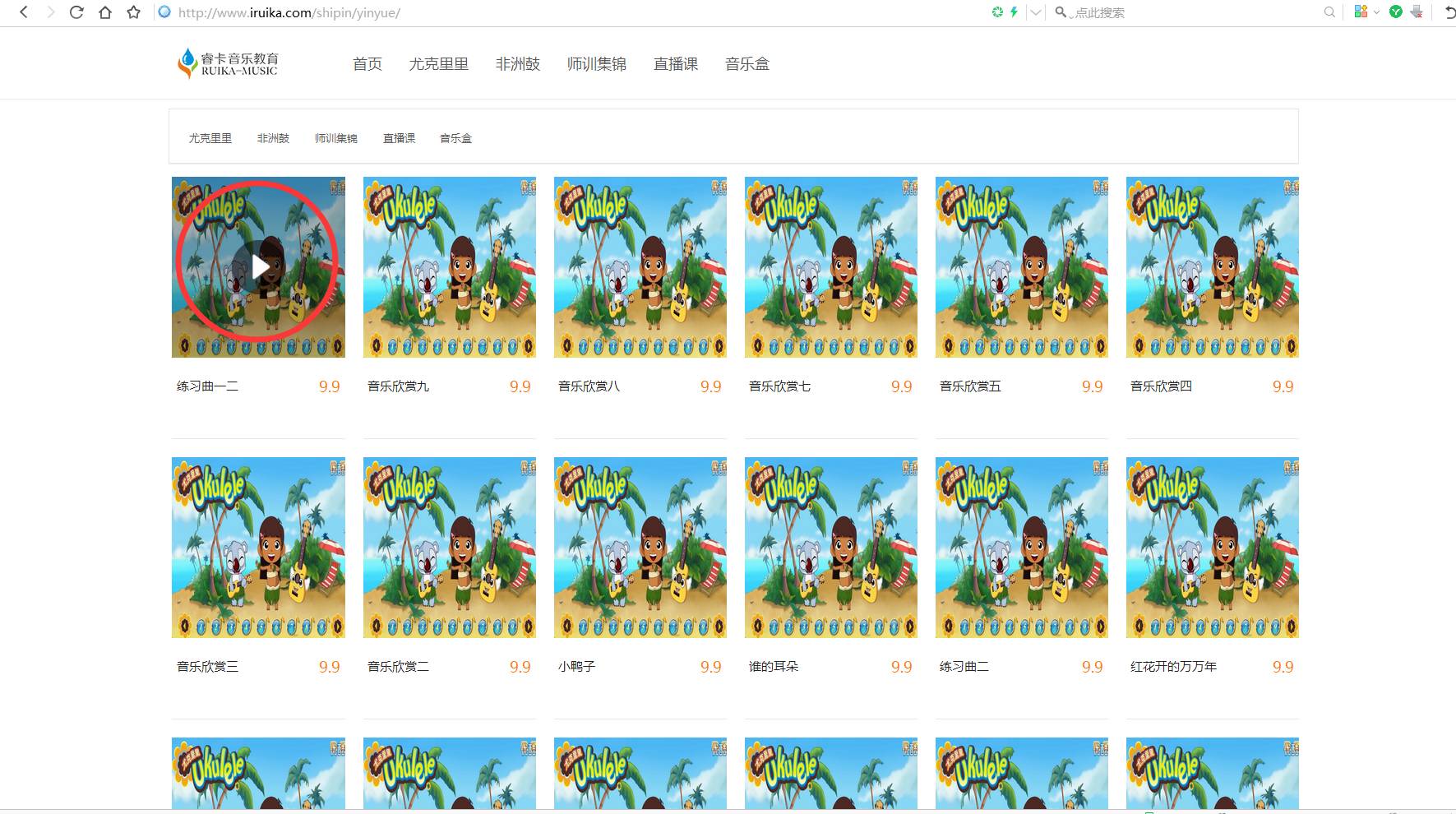Viewport: 1456px width, 814px height.
Task: Open the 音乐欣赏五 video thumbnail
Action: pyautogui.click(x=1022, y=267)
